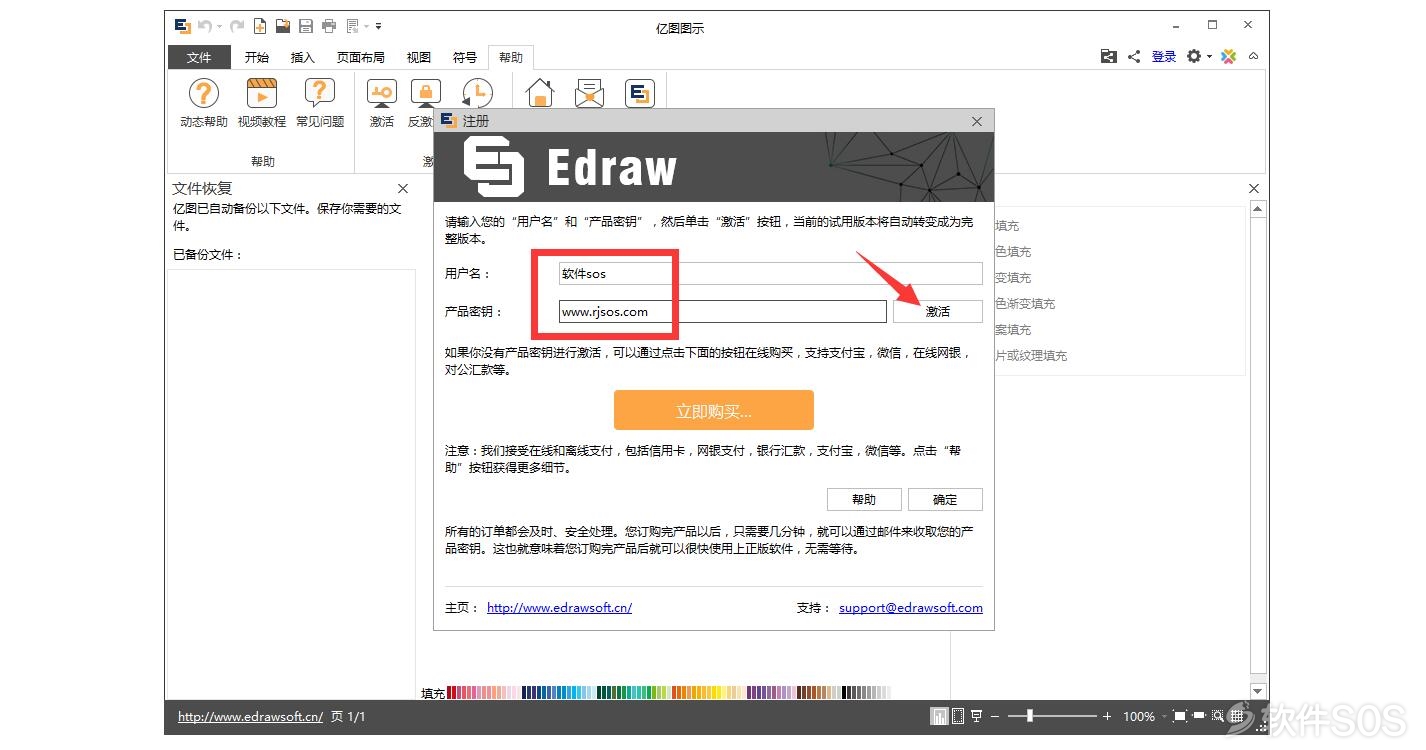This screenshot has width=1426, height=750.
Task: Open the undo history dropdown arrow
Action: (x=219, y=26)
